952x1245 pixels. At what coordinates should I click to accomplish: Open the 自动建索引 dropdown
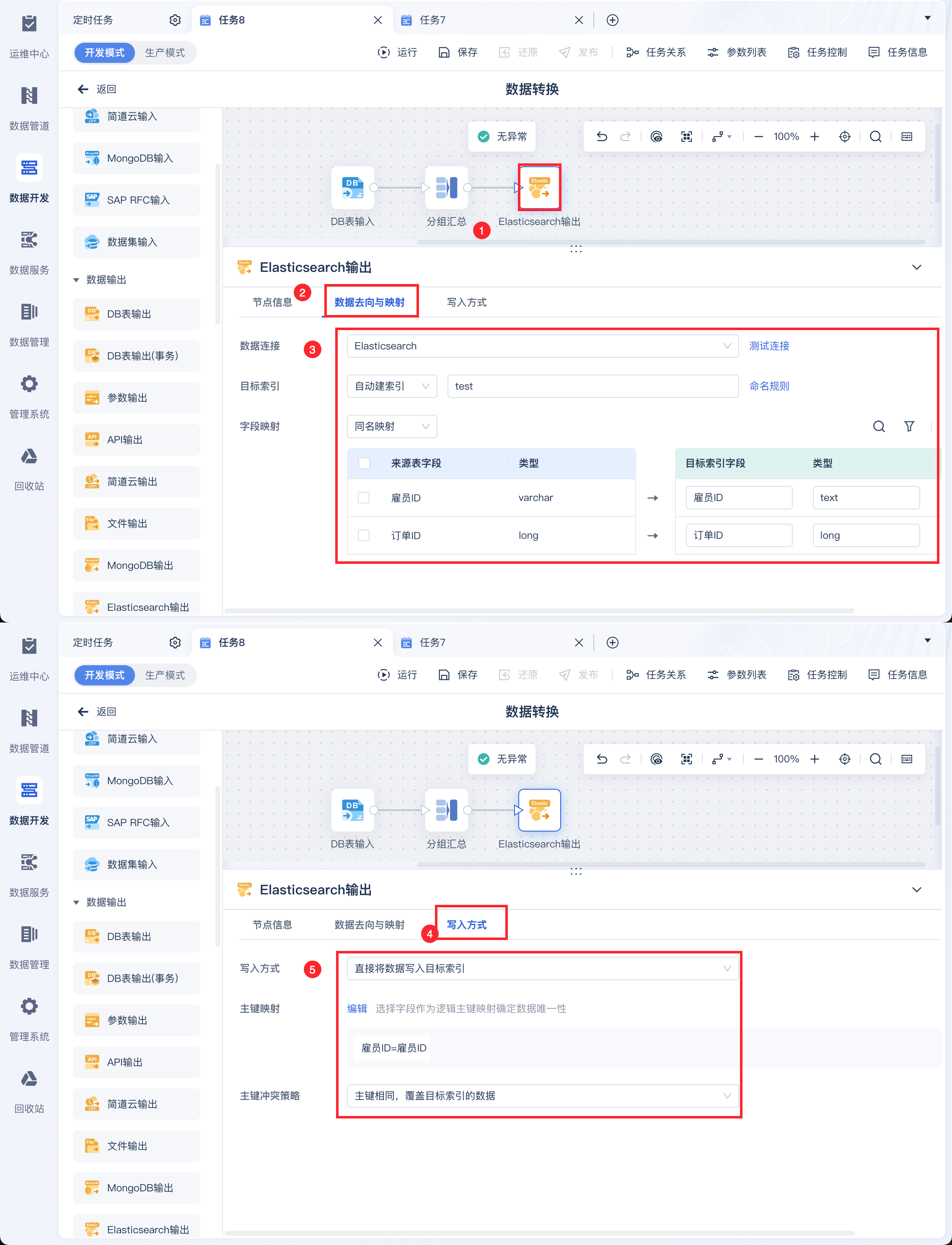(x=391, y=386)
